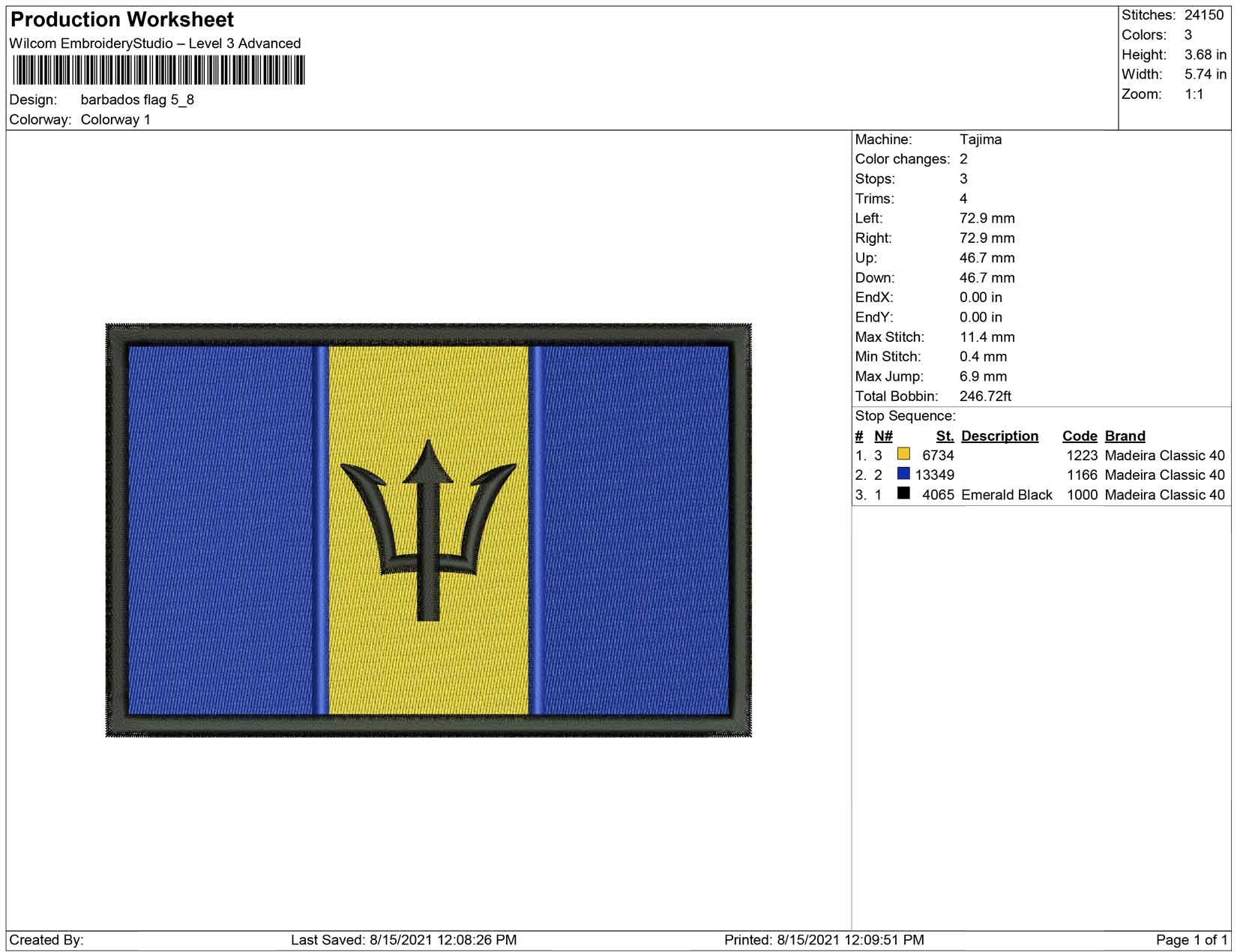
Task: Click stitch count '4065' in stop sequence
Action: (x=938, y=495)
